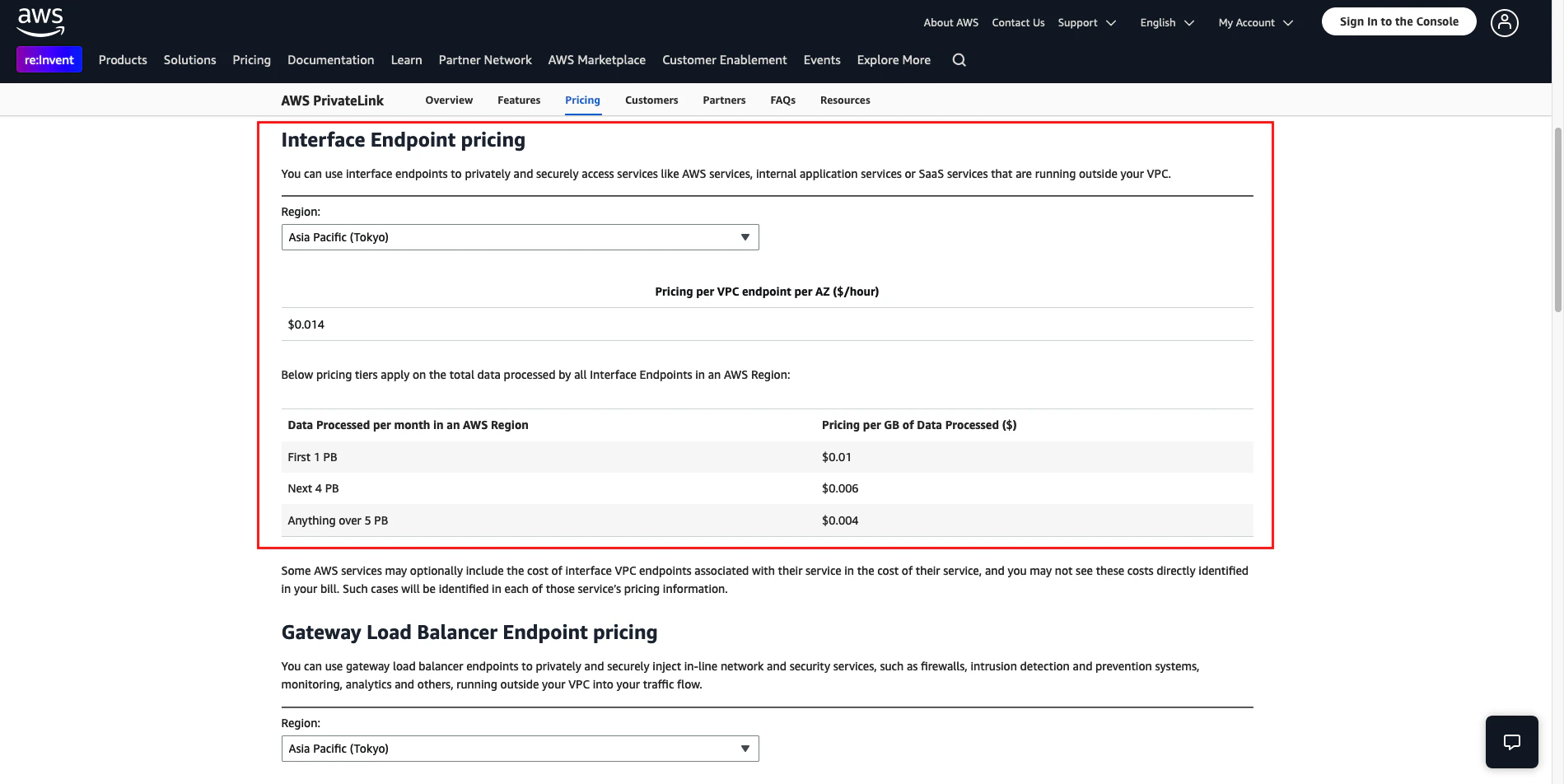Sign In to the Console
Image resolution: width=1564 pixels, height=784 pixels.
(1398, 21)
